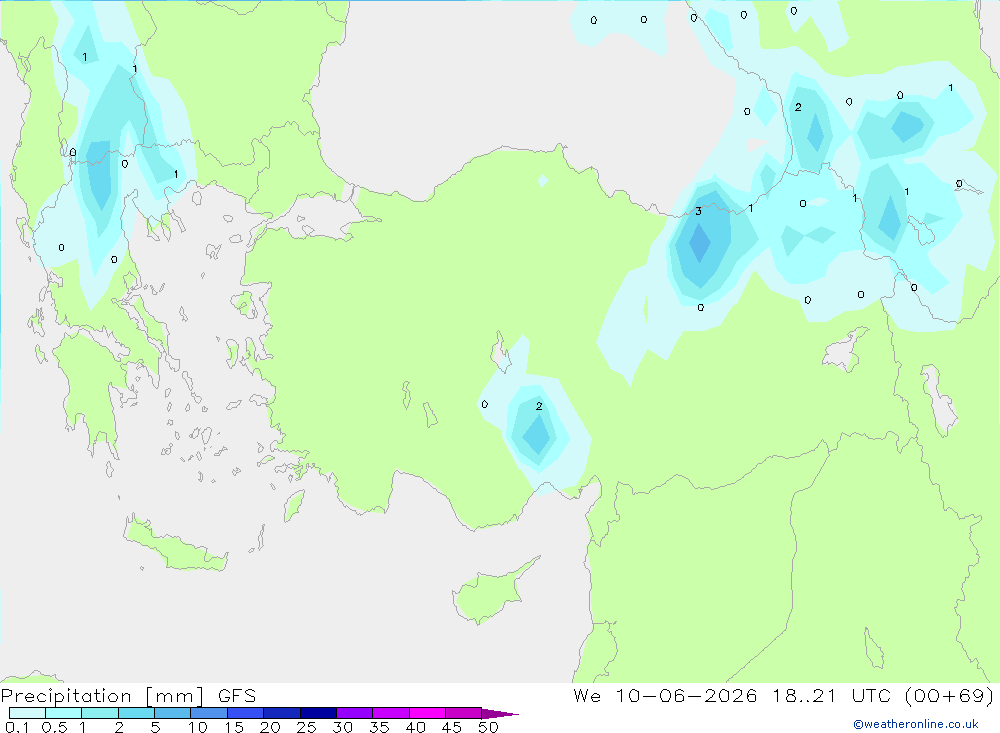Click the 'GFS' model label

tap(237, 696)
